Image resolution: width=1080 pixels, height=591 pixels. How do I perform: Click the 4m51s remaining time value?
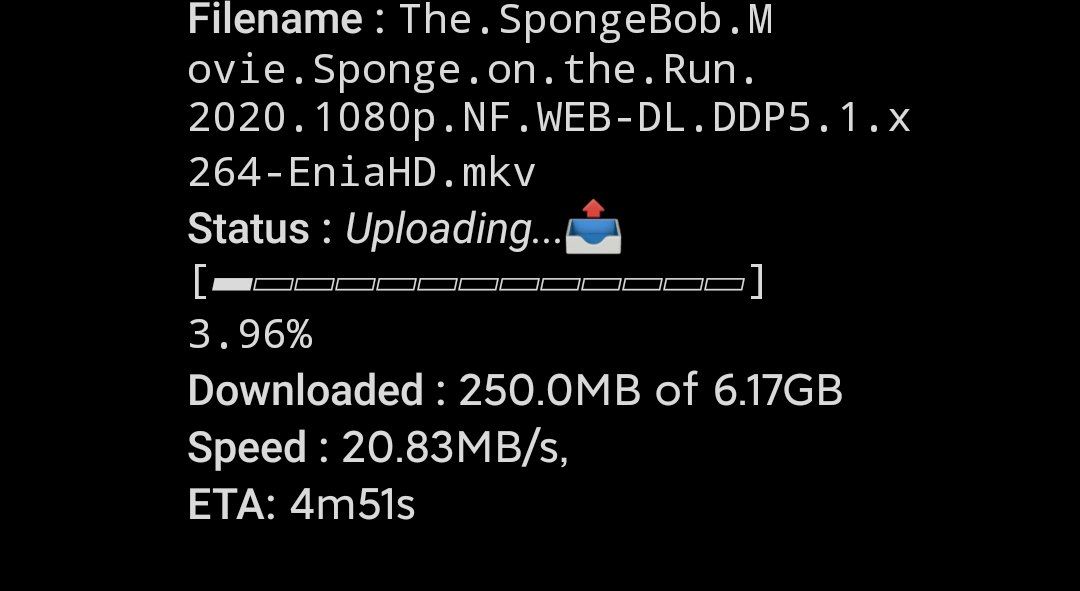click(x=353, y=505)
